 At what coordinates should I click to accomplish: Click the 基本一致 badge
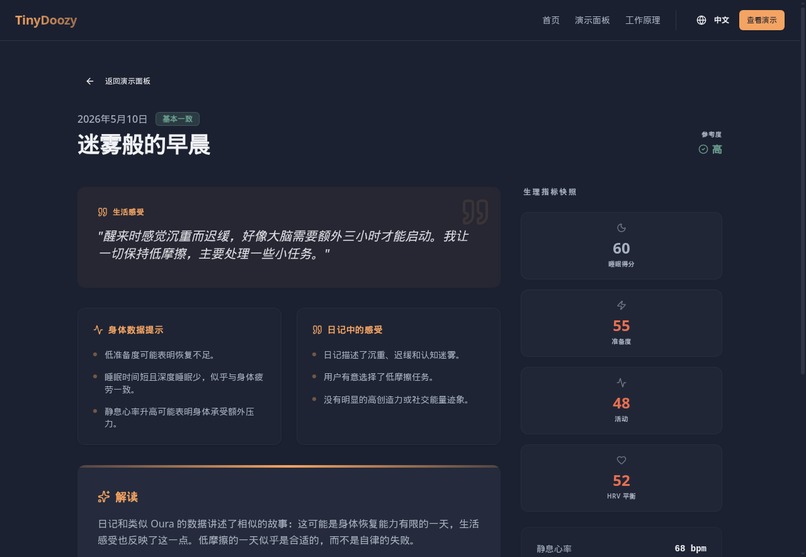point(177,119)
